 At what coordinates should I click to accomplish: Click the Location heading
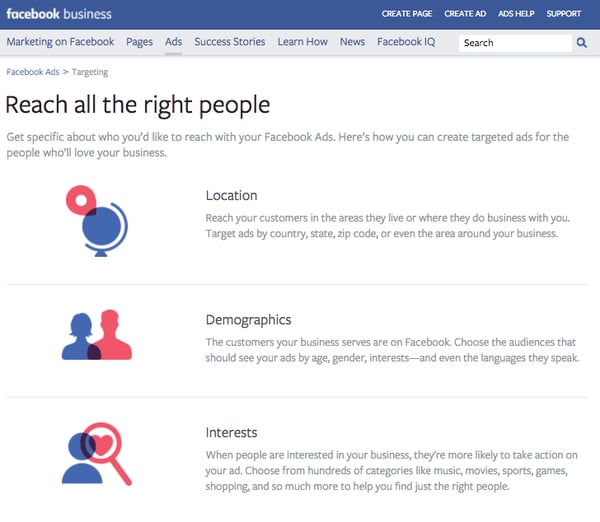click(x=232, y=195)
